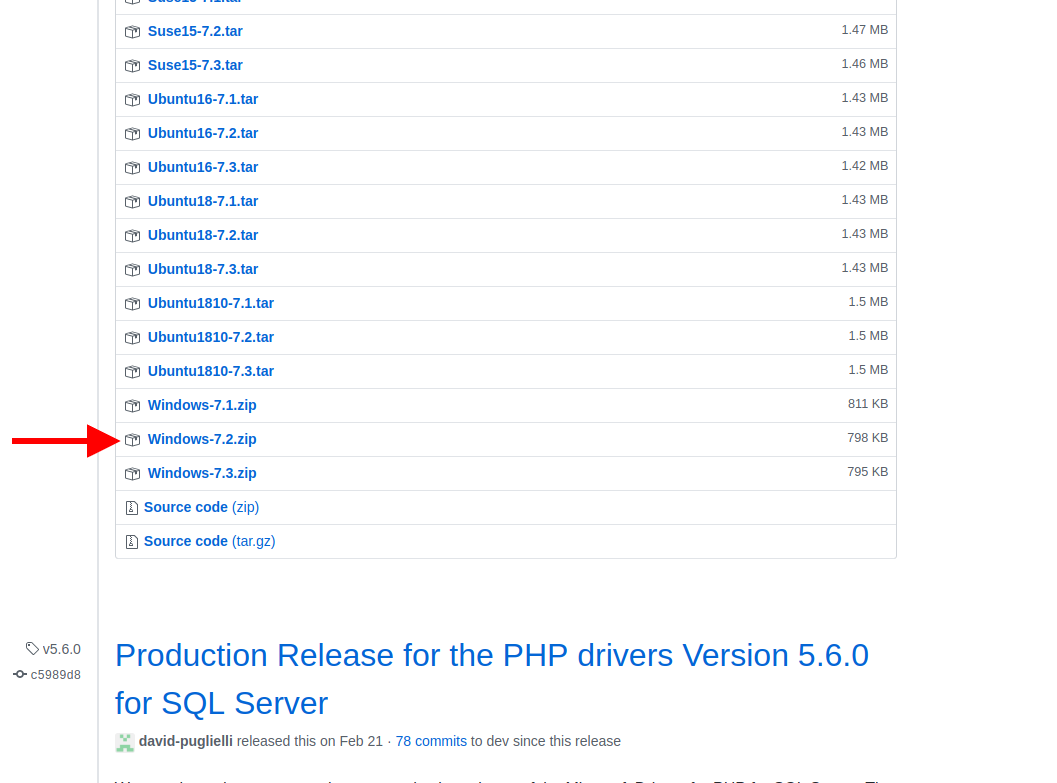This screenshot has width=1057, height=783.
Task: Click the "released this on Feb 21" text
Action: click(x=309, y=741)
